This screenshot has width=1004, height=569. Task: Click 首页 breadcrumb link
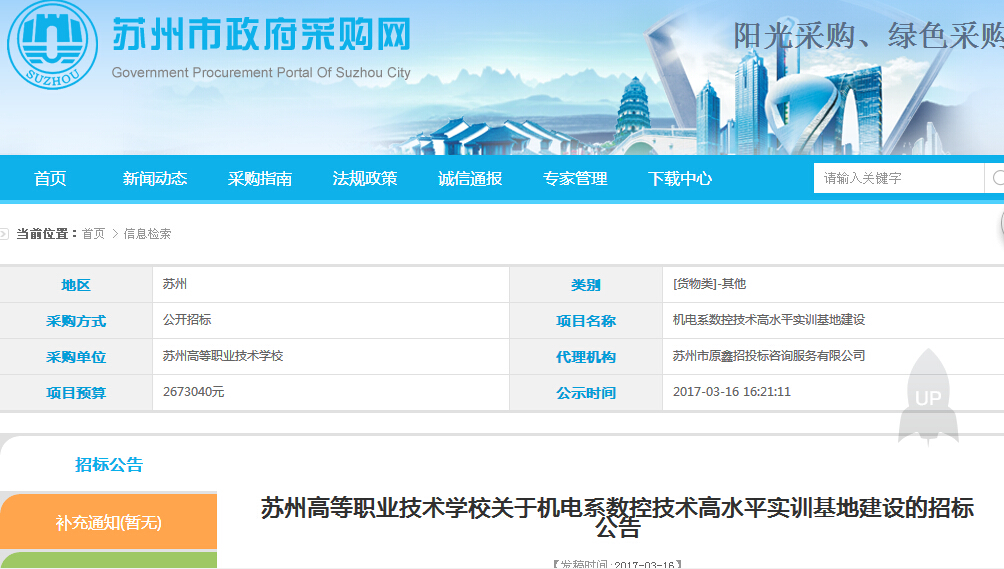click(x=93, y=234)
